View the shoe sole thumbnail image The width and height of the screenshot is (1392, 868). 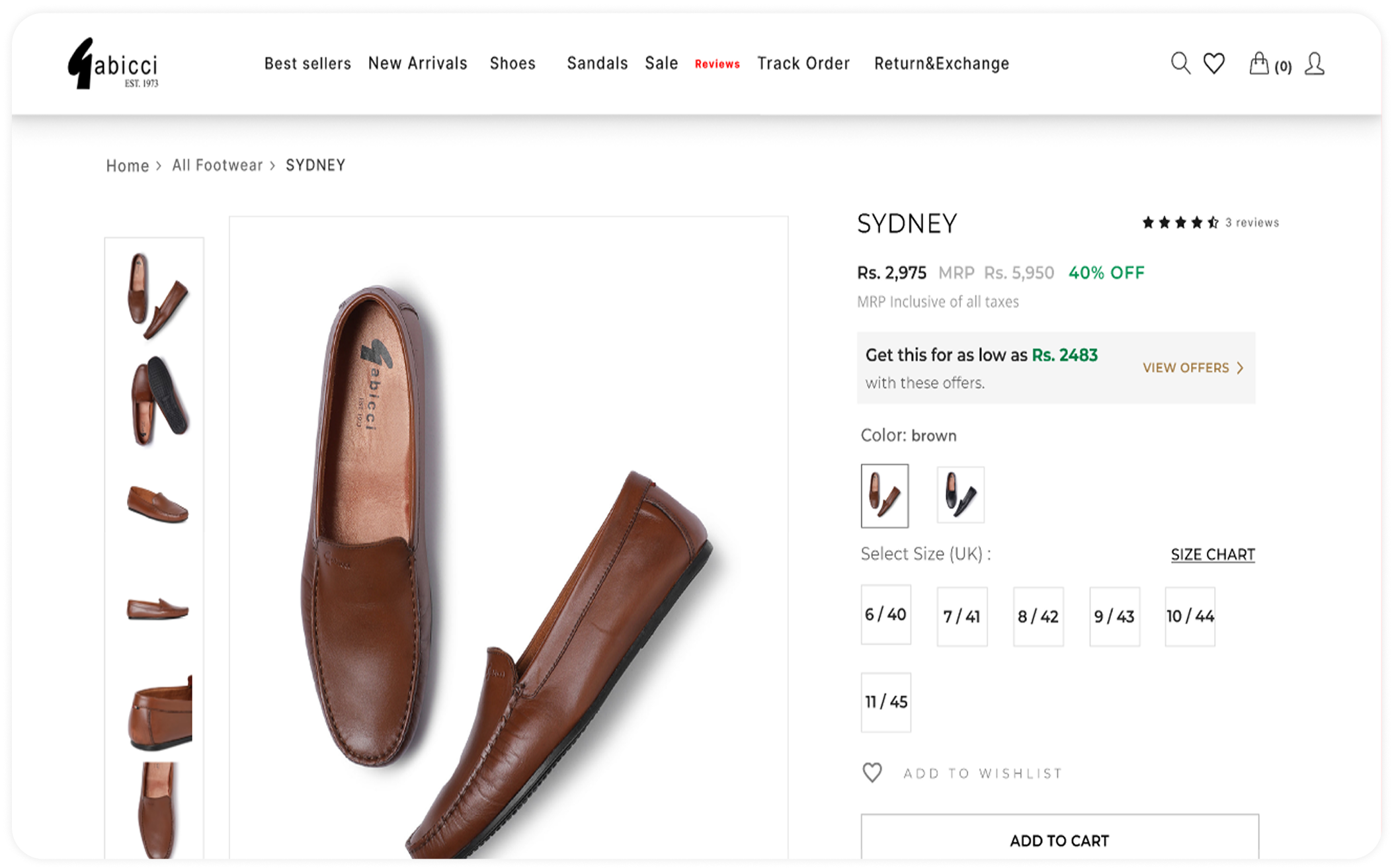[x=157, y=400]
